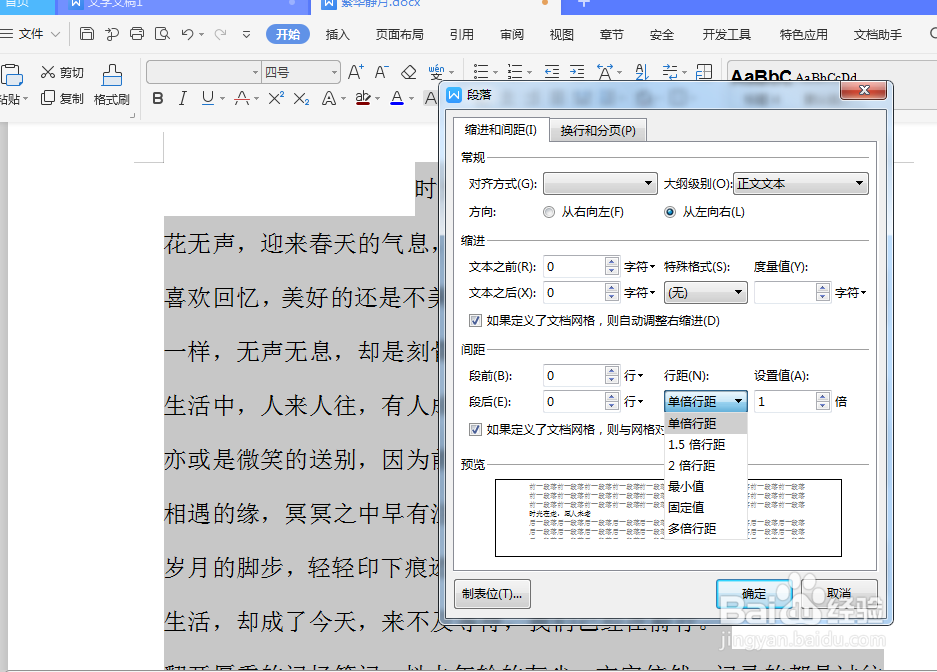Switch to the 换行和分页(P) dialog tab
937x672 pixels.
(x=598, y=130)
